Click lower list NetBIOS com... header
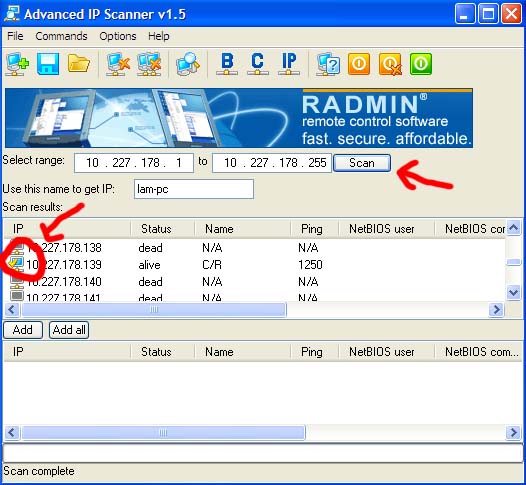Image resolution: width=526 pixels, height=485 pixels. click(479, 352)
